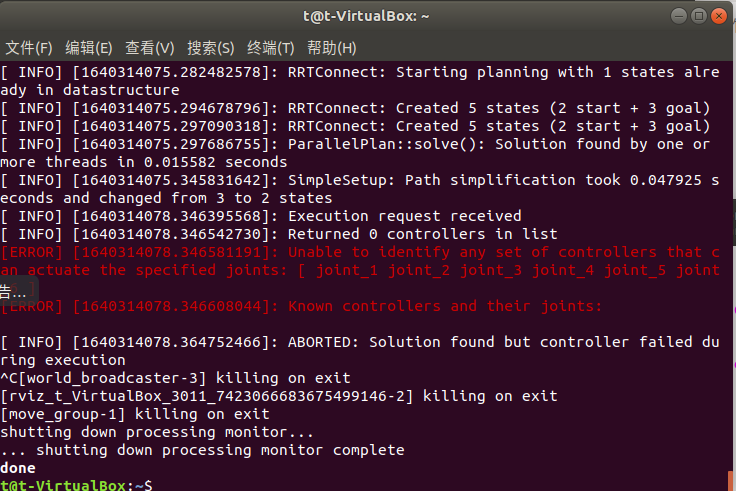Click the bold 'done' output text

18,468
